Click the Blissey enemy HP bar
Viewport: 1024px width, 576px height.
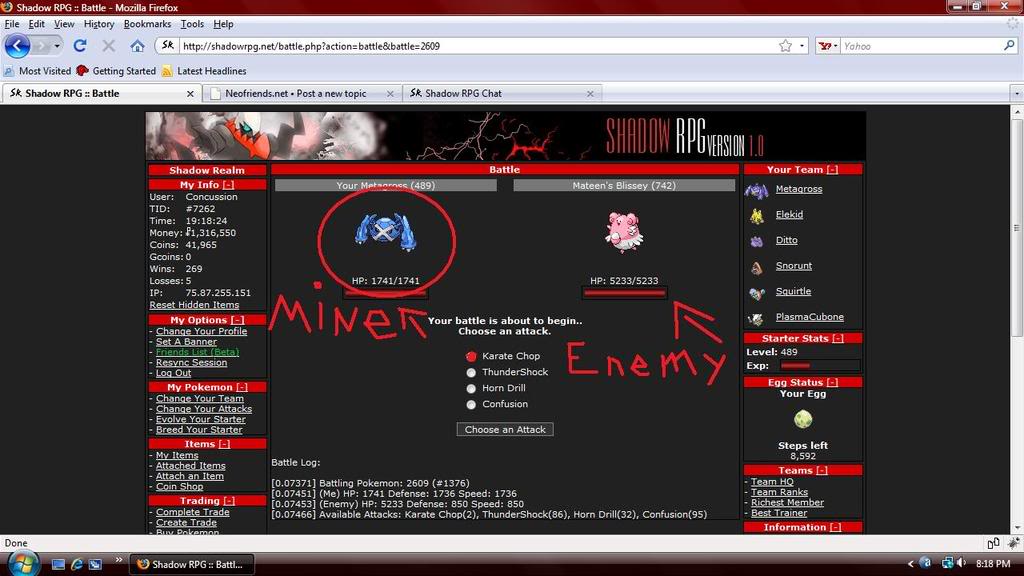tap(624, 293)
